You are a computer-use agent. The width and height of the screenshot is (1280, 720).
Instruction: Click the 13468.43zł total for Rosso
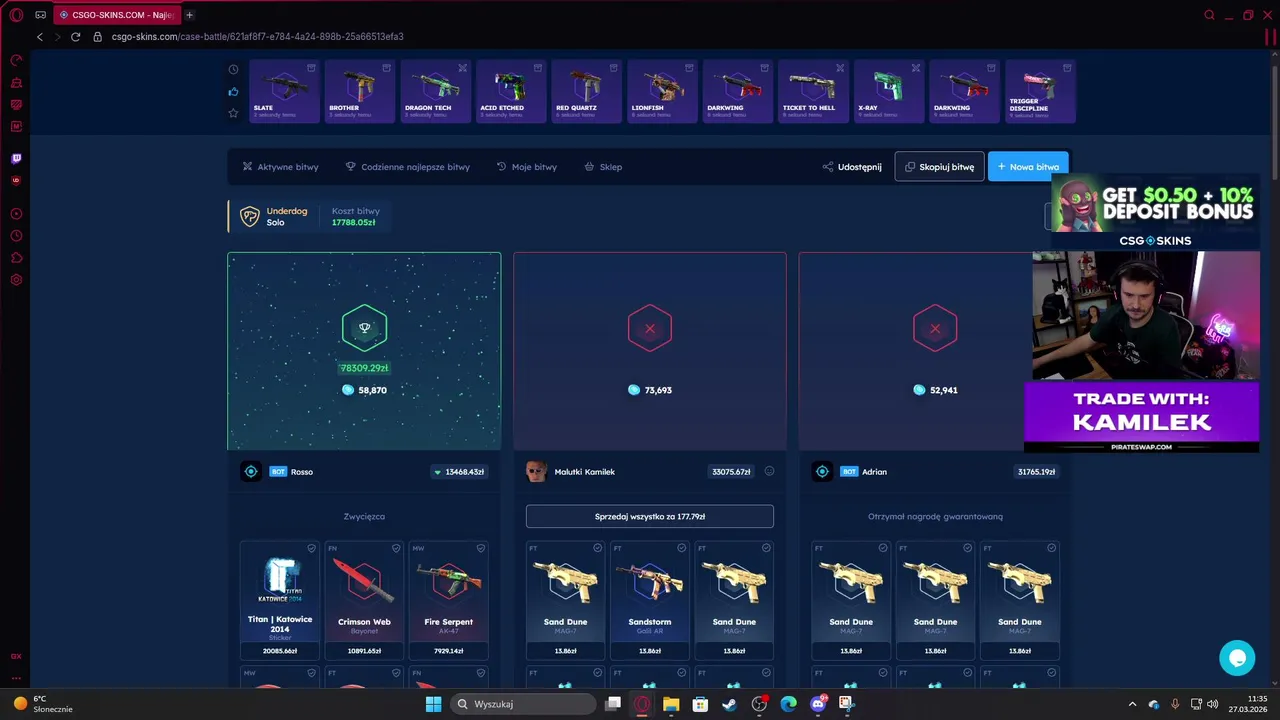(460, 472)
